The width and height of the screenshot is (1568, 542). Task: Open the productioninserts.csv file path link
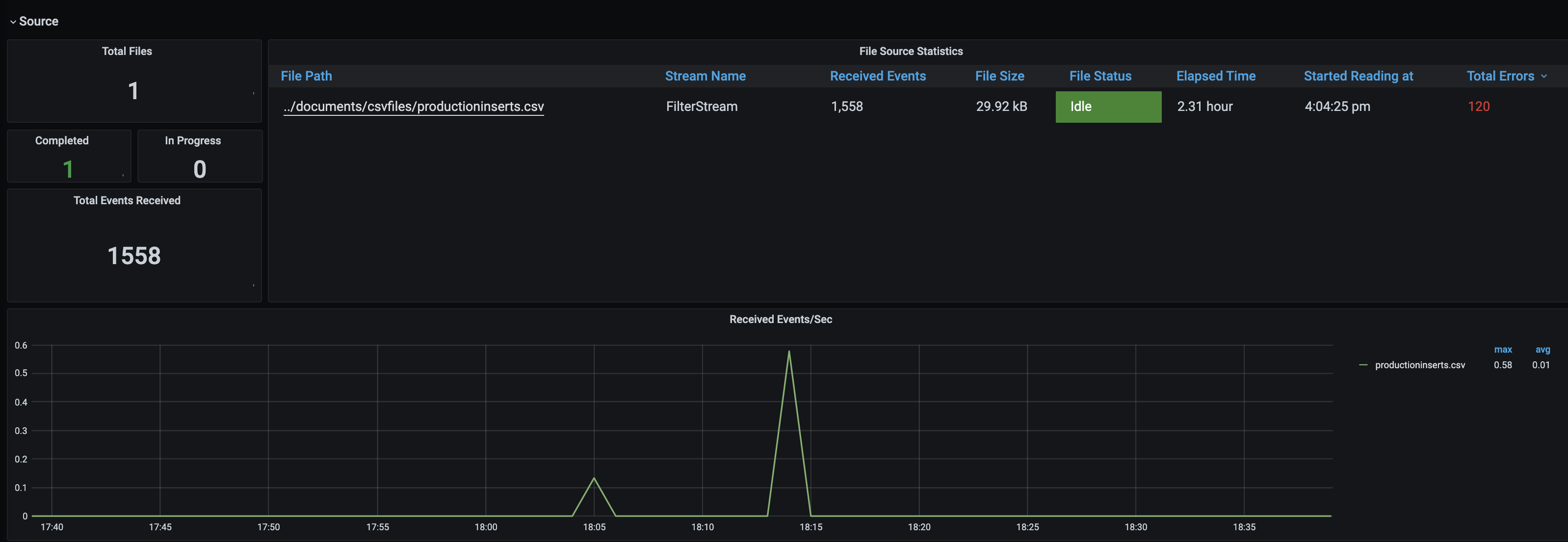413,107
